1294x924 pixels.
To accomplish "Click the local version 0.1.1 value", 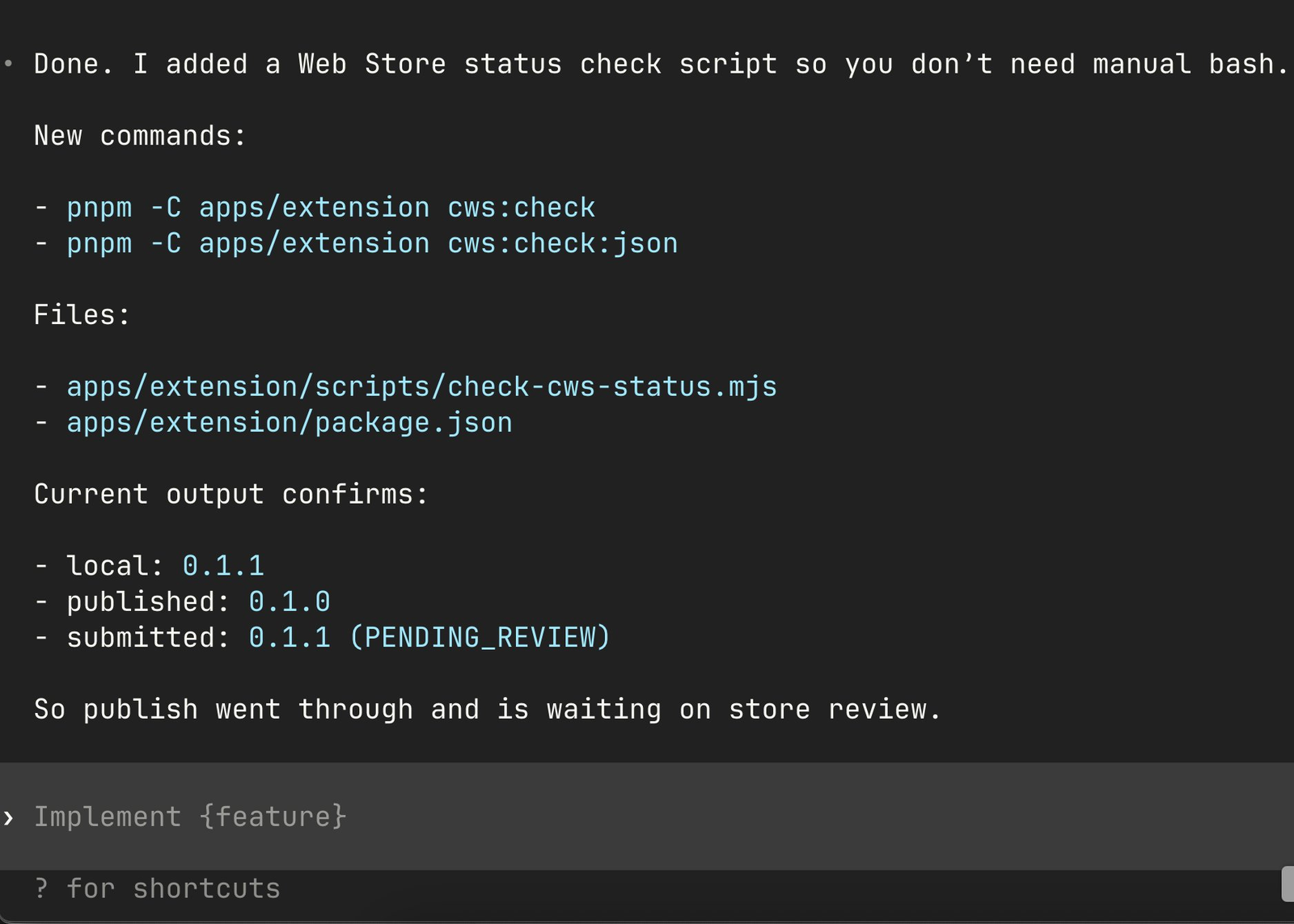I will pos(223,565).
